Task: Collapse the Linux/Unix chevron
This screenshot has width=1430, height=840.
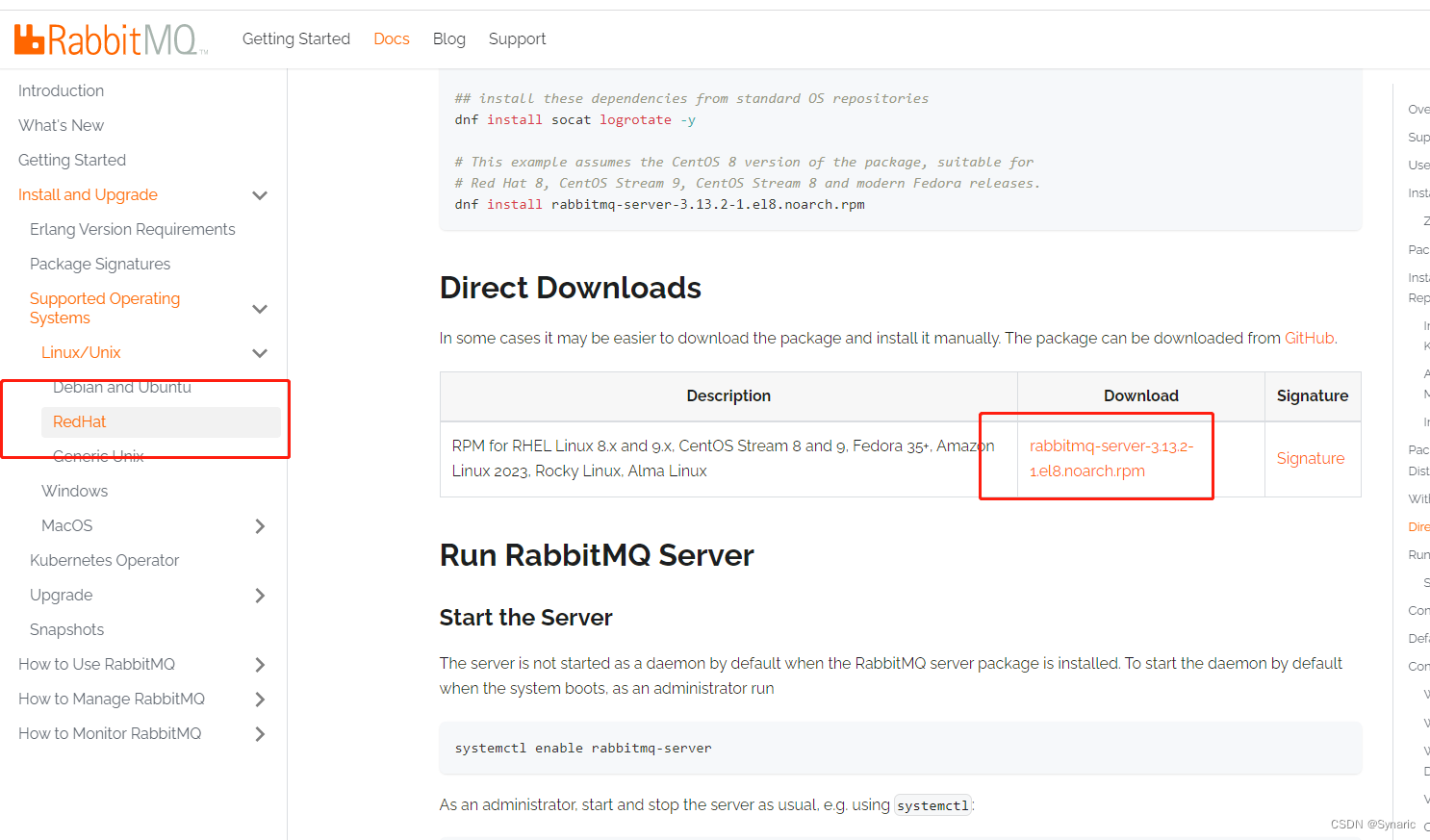Action: [x=260, y=353]
